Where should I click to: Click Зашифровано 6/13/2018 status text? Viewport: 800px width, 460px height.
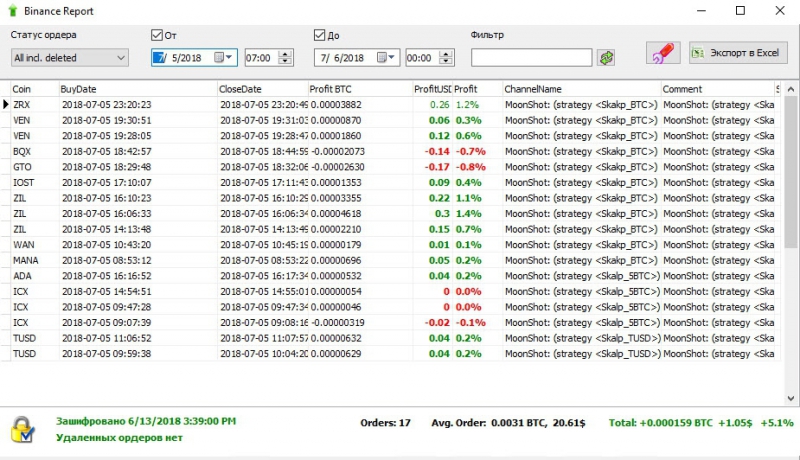pyautogui.click(x=146, y=421)
